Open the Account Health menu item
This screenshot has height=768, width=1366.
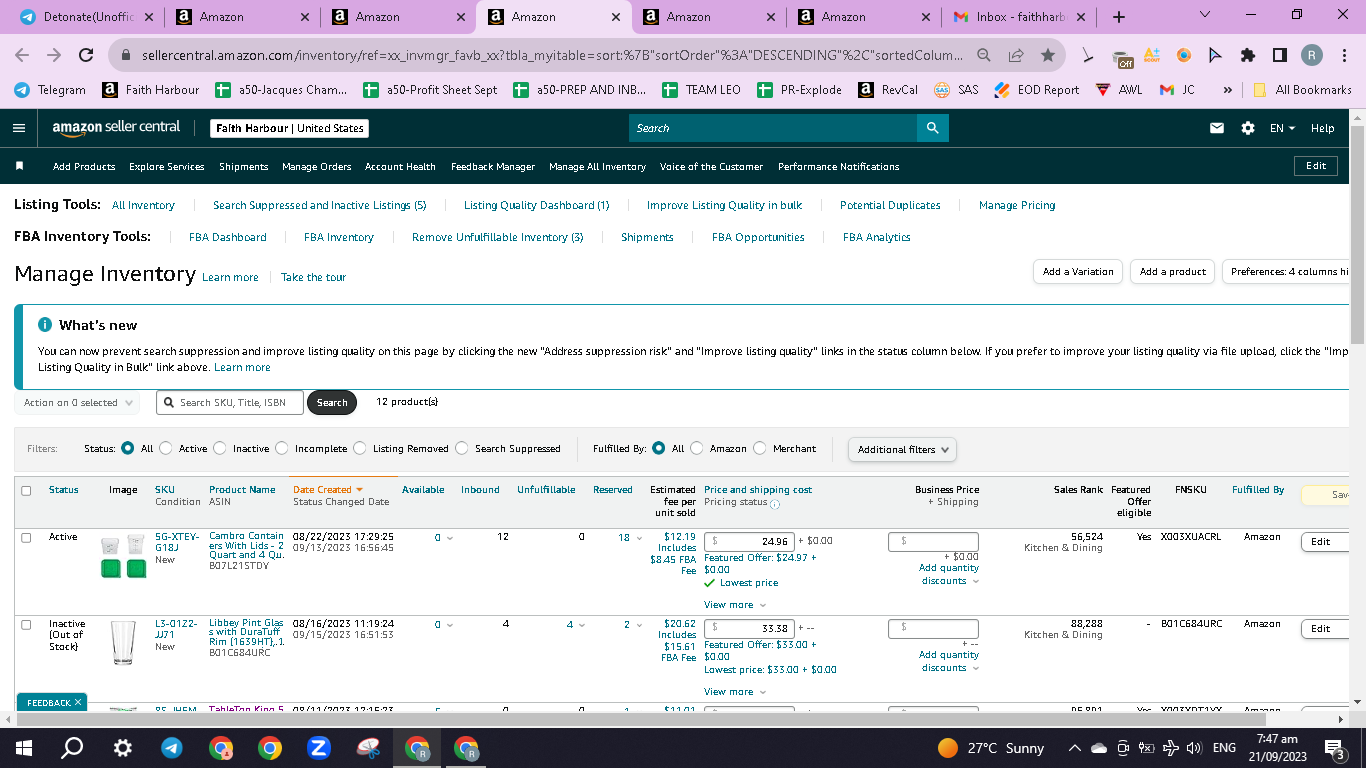400,167
